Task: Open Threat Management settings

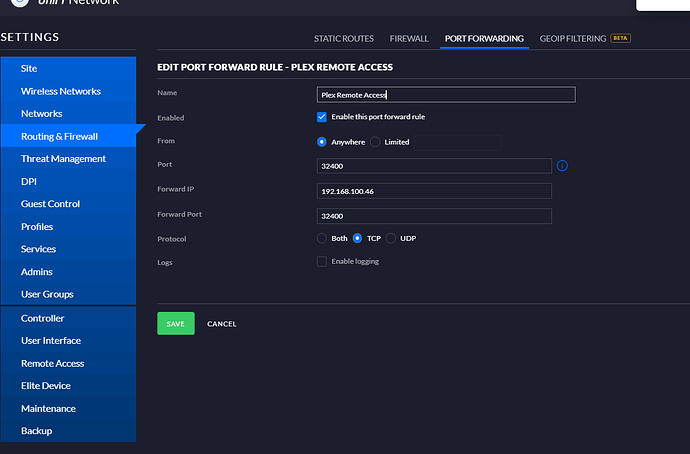Action: click(68, 159)
